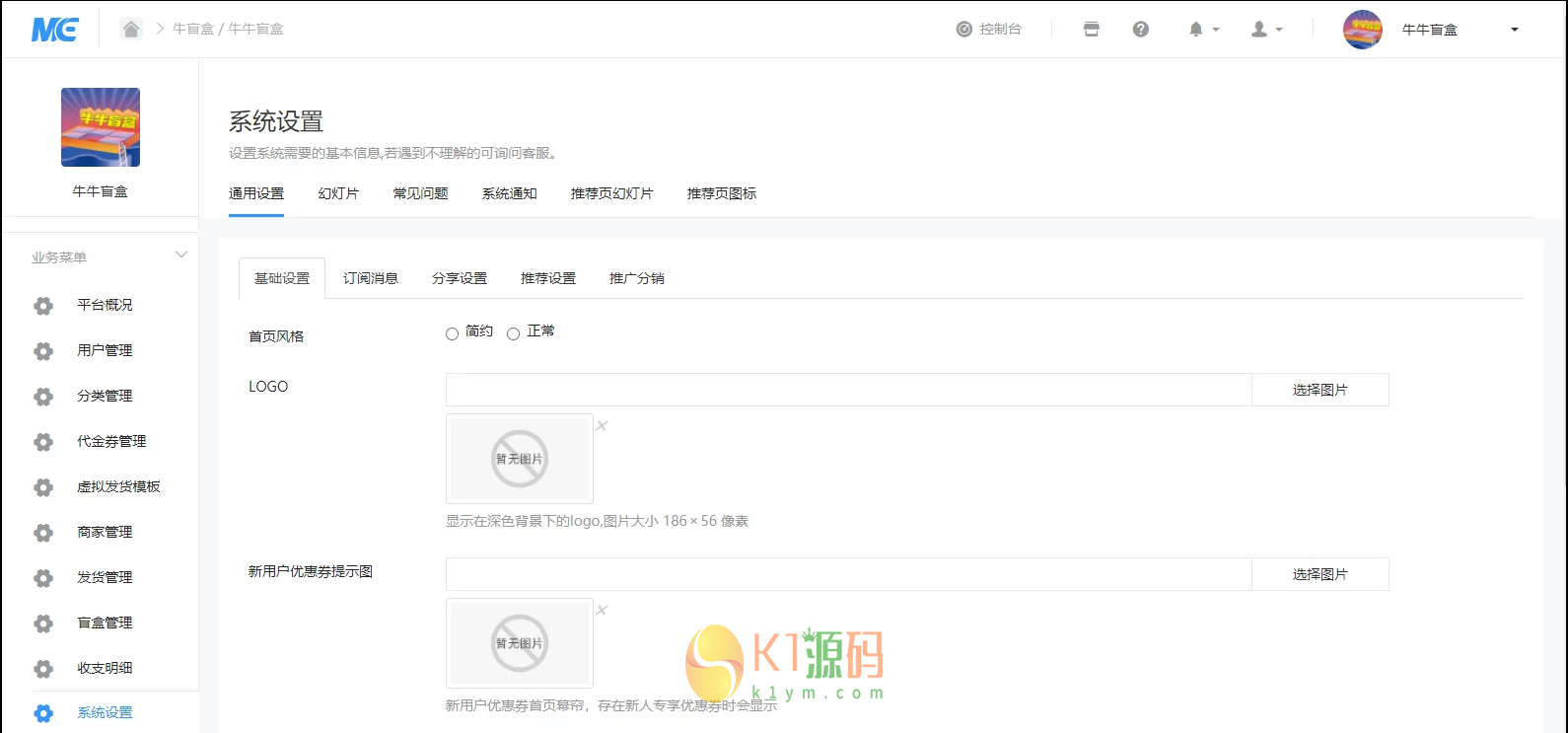Go to home via the house icon
1568x733 pixels.
(x=131, y=29)
